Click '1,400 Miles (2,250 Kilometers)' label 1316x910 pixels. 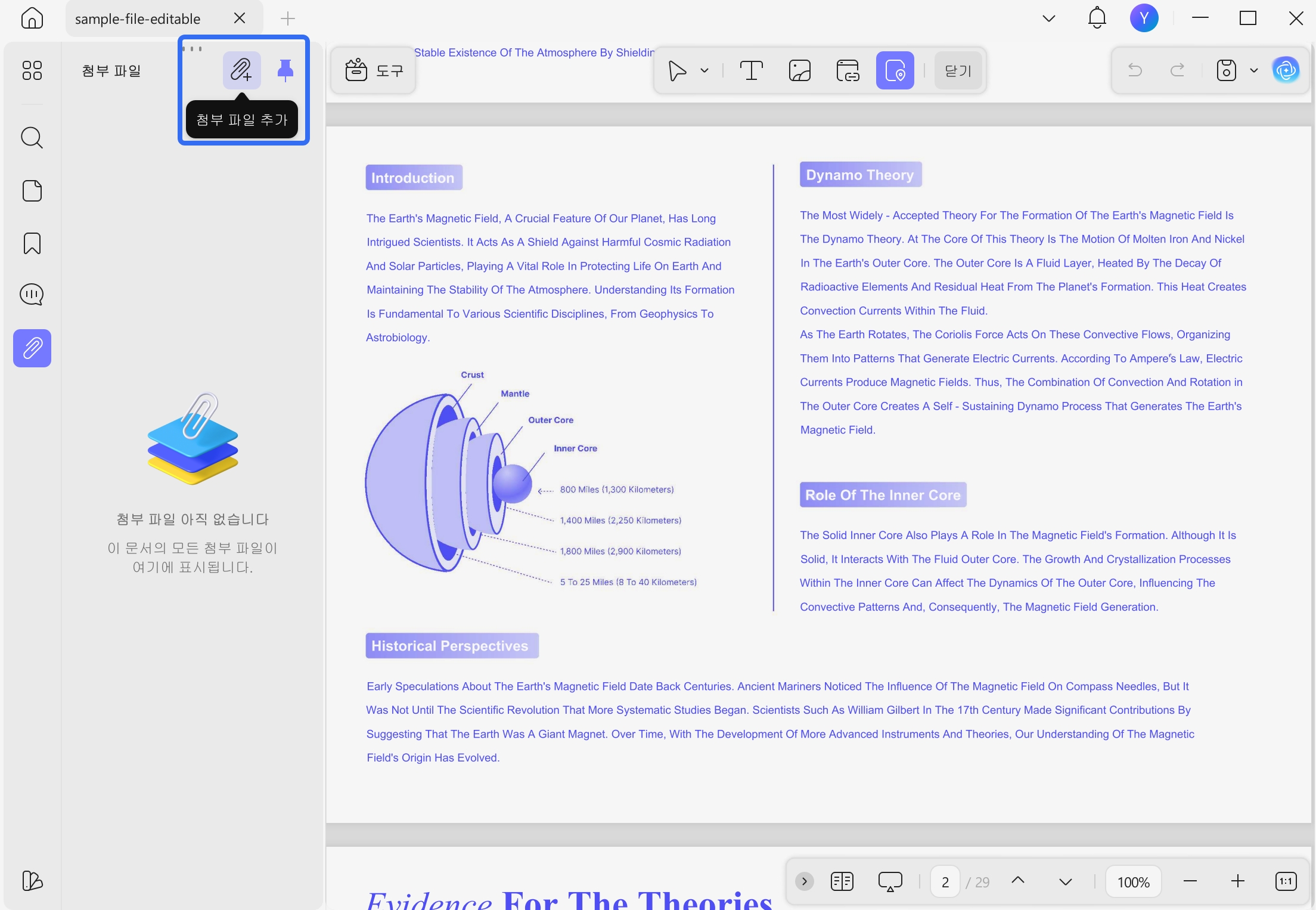click(x=620, y=521)
